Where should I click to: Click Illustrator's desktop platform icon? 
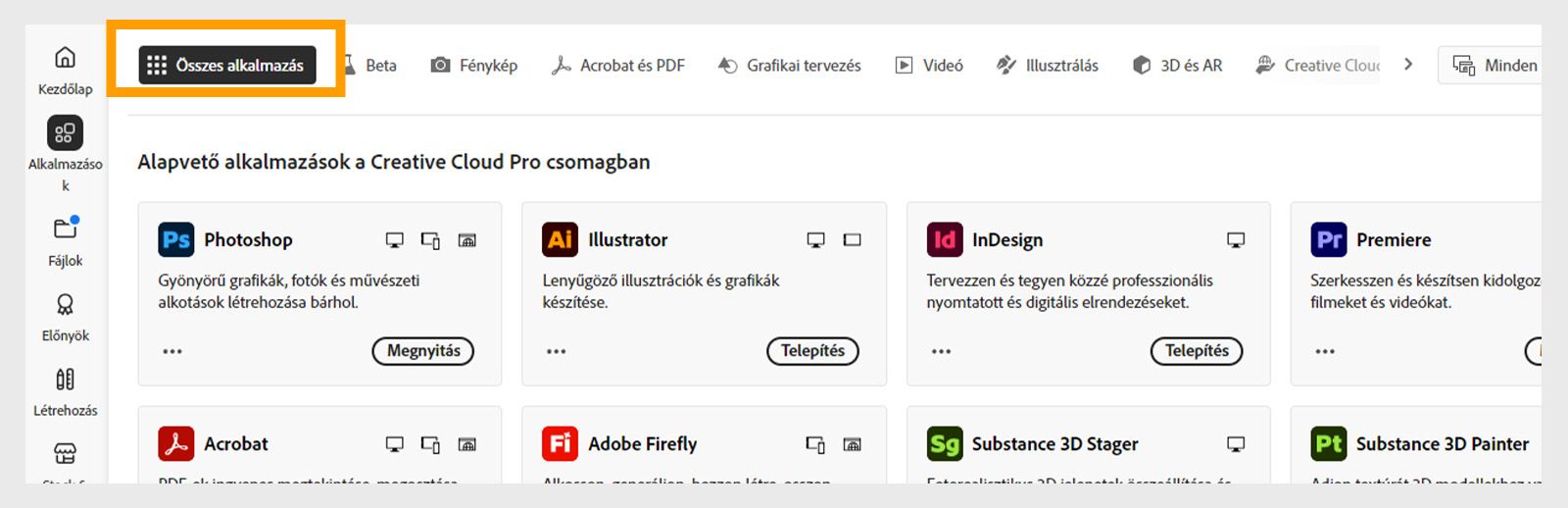point(815,240)
